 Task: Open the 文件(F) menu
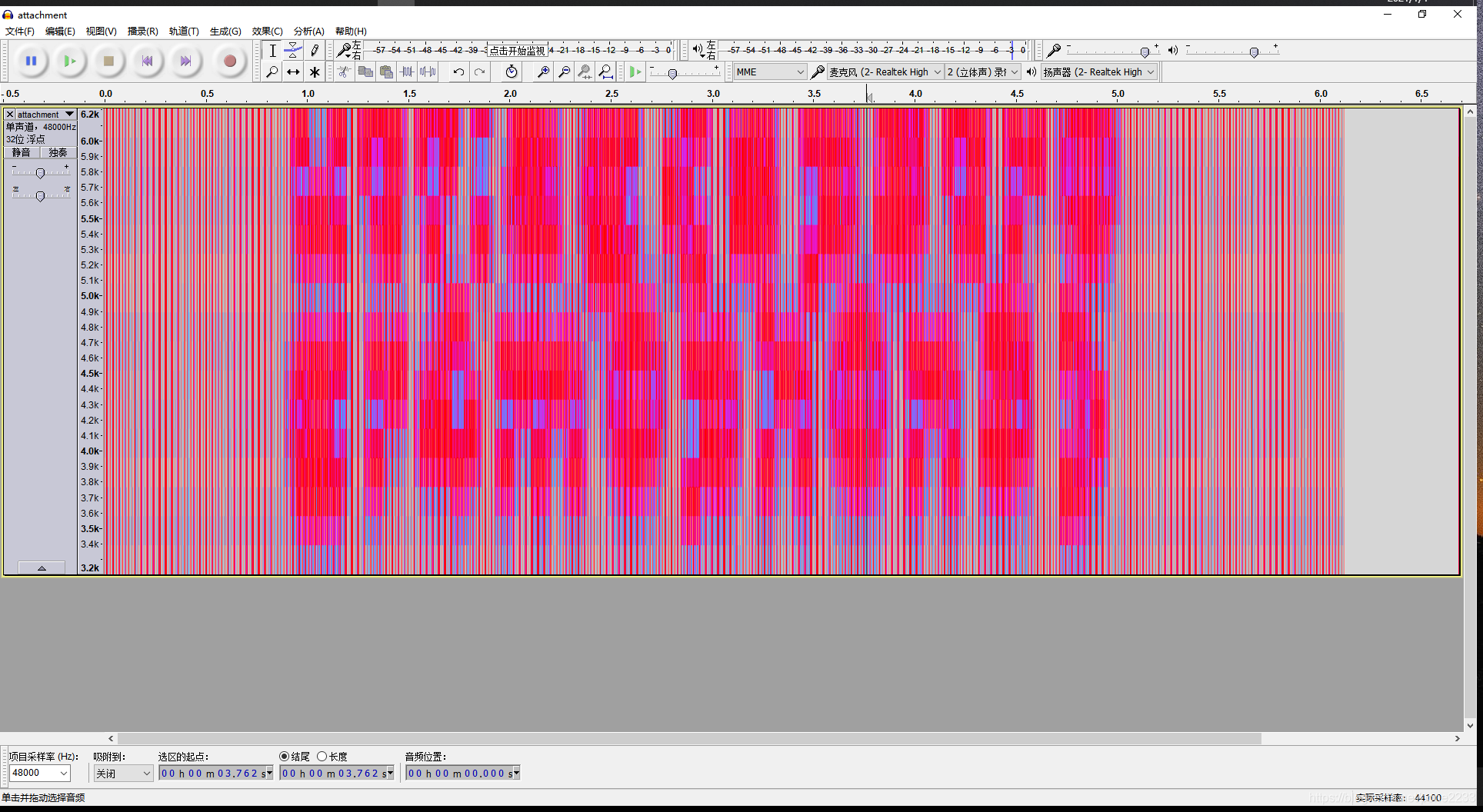20,32
